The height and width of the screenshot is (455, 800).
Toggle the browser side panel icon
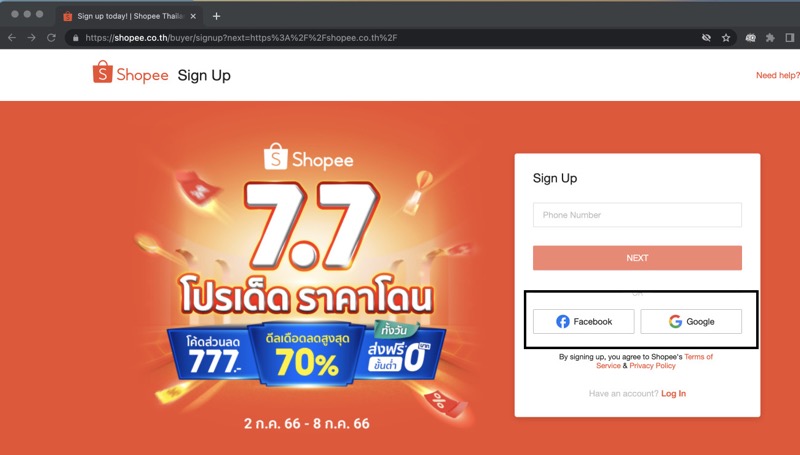point(790,38)
